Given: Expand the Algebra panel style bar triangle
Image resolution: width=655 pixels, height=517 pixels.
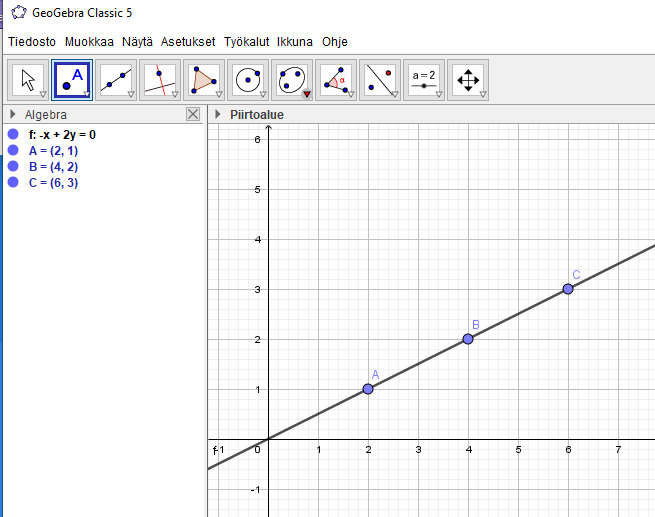Looking at the screenshot, I should pyautogui.click(x=12, y=115).
